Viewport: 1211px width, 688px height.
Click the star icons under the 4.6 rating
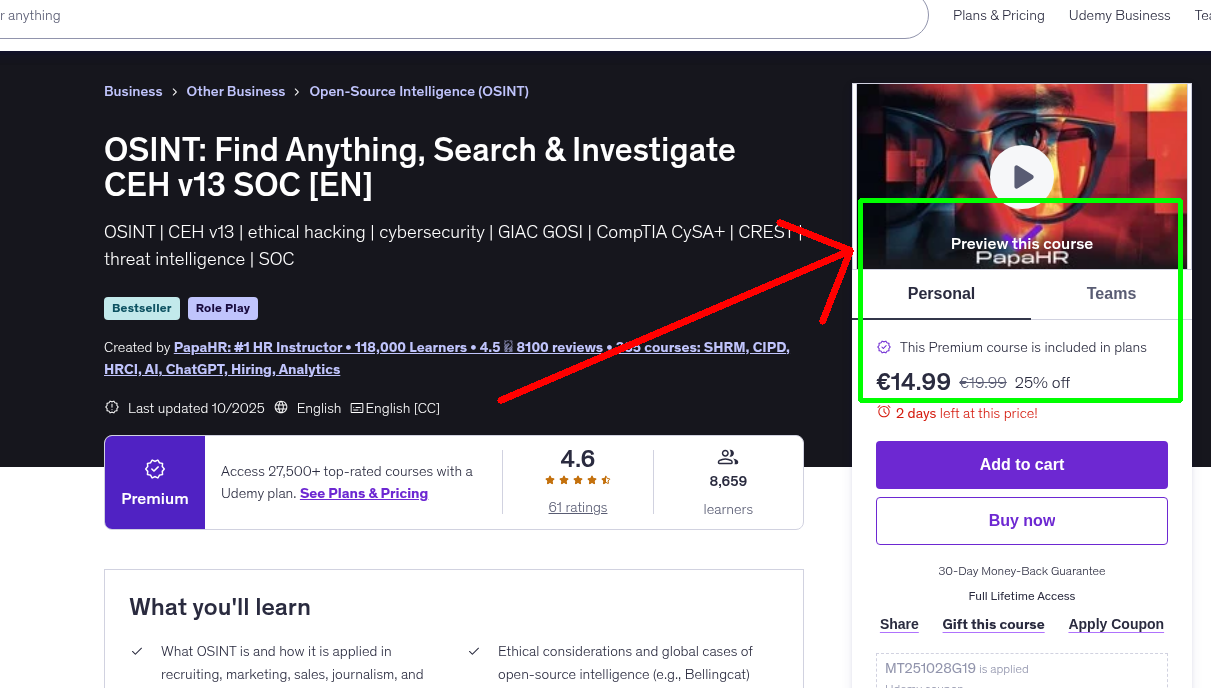[x=577, y=479]
